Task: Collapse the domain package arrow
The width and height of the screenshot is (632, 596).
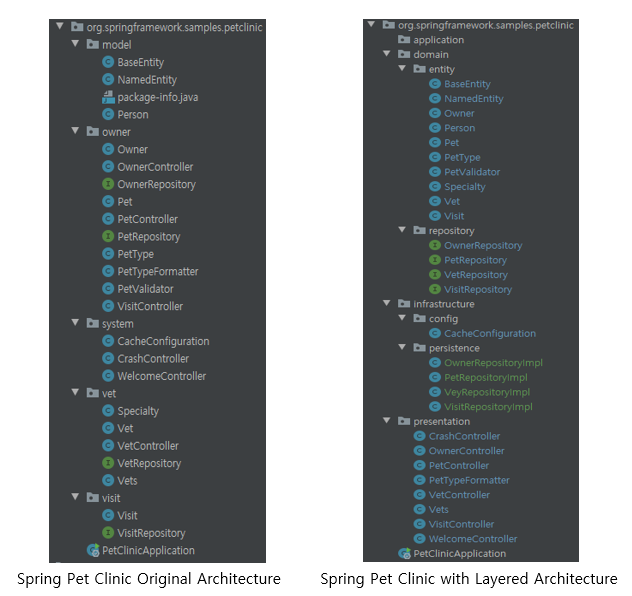Action: (387, 53)
